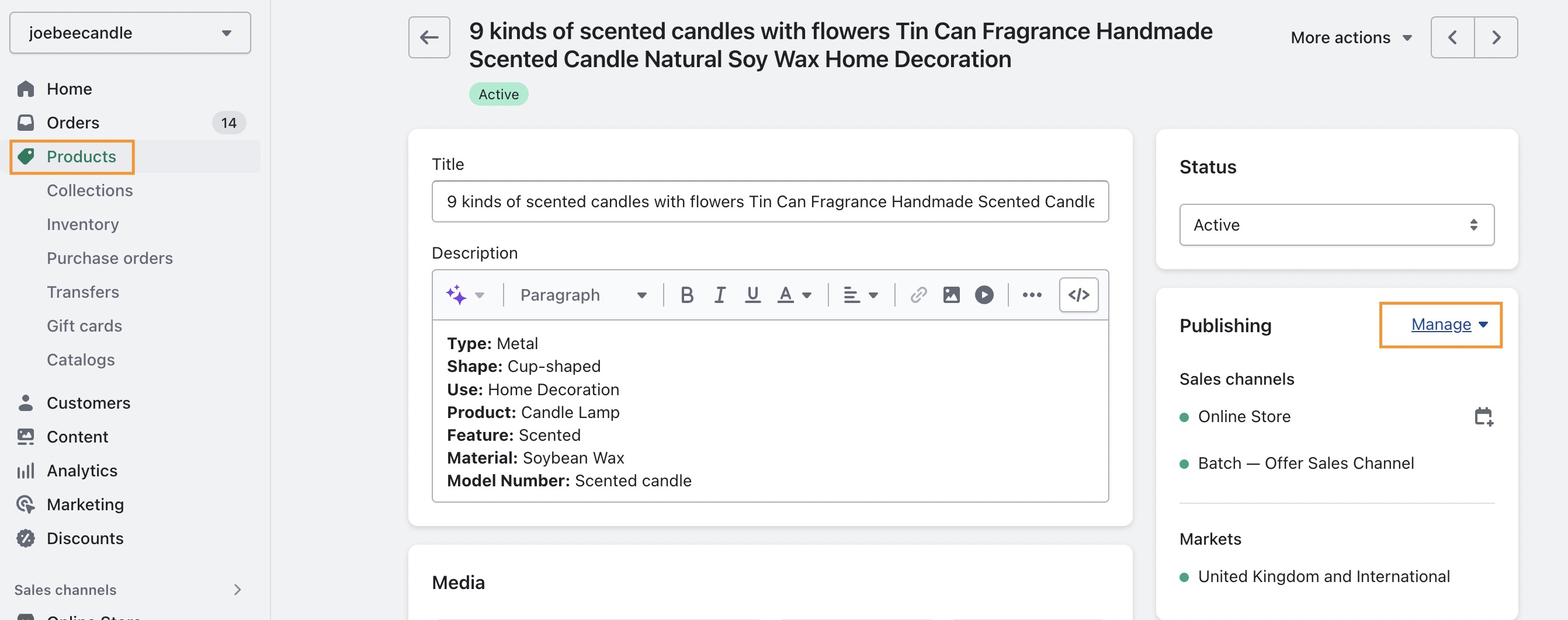The width and height of the screenshot is (1568, 620).
Task: Toggle underline formatting
Action: click(x=752, y=295)
